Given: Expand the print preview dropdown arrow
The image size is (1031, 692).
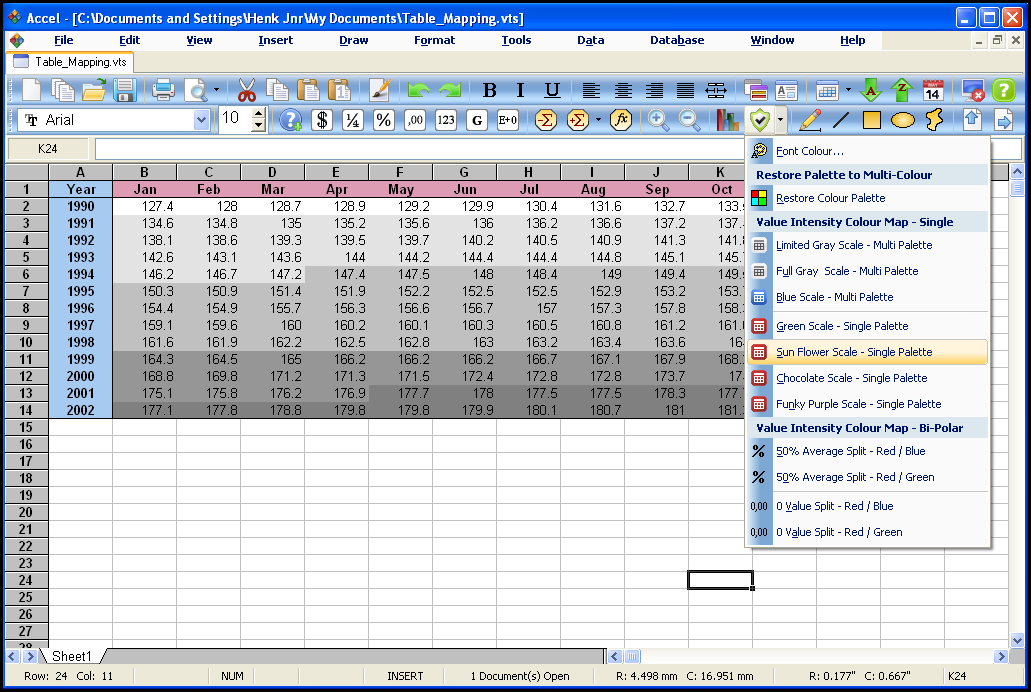Looking at the screenshot, I should (x=216, y=91).
